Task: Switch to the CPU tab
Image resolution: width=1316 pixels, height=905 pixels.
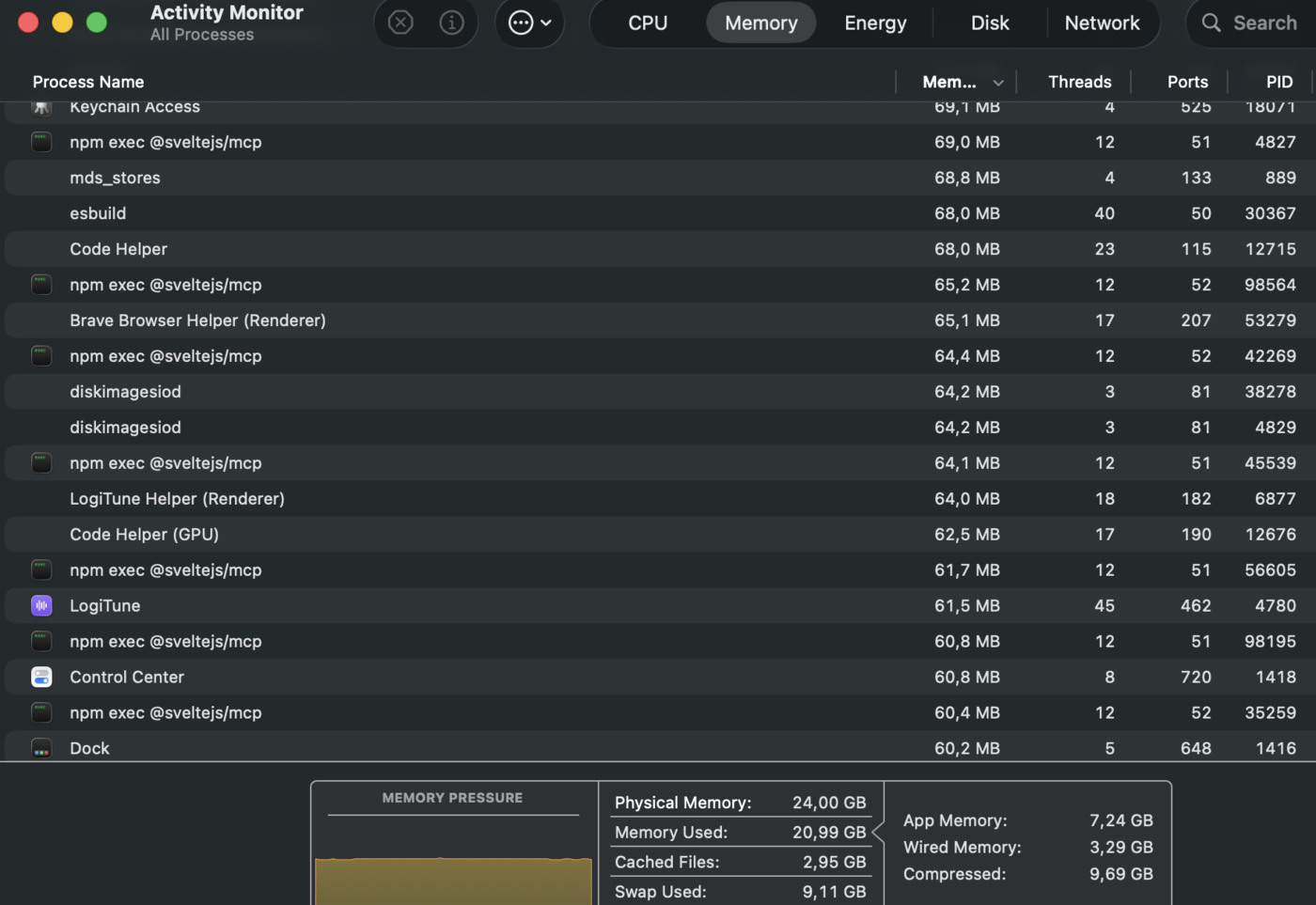Action: (648, 23)
